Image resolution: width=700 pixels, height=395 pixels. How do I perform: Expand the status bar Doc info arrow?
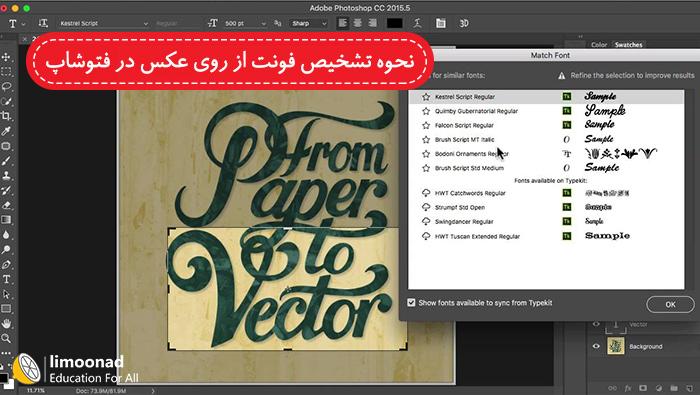tap(153, 391)
